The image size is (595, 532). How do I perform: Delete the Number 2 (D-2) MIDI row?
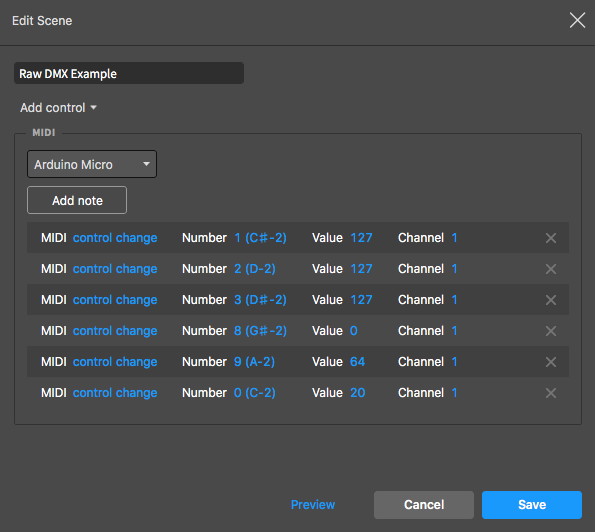point(551,269)
